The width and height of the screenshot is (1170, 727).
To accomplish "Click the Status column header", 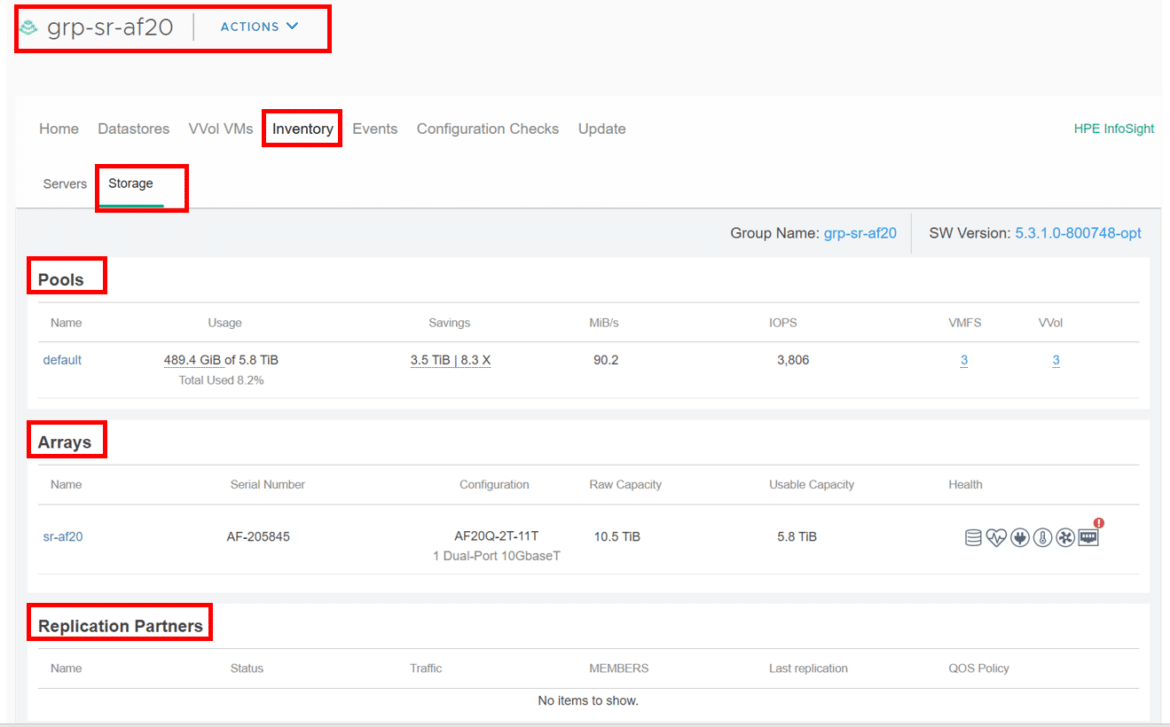I will point(246,668).
